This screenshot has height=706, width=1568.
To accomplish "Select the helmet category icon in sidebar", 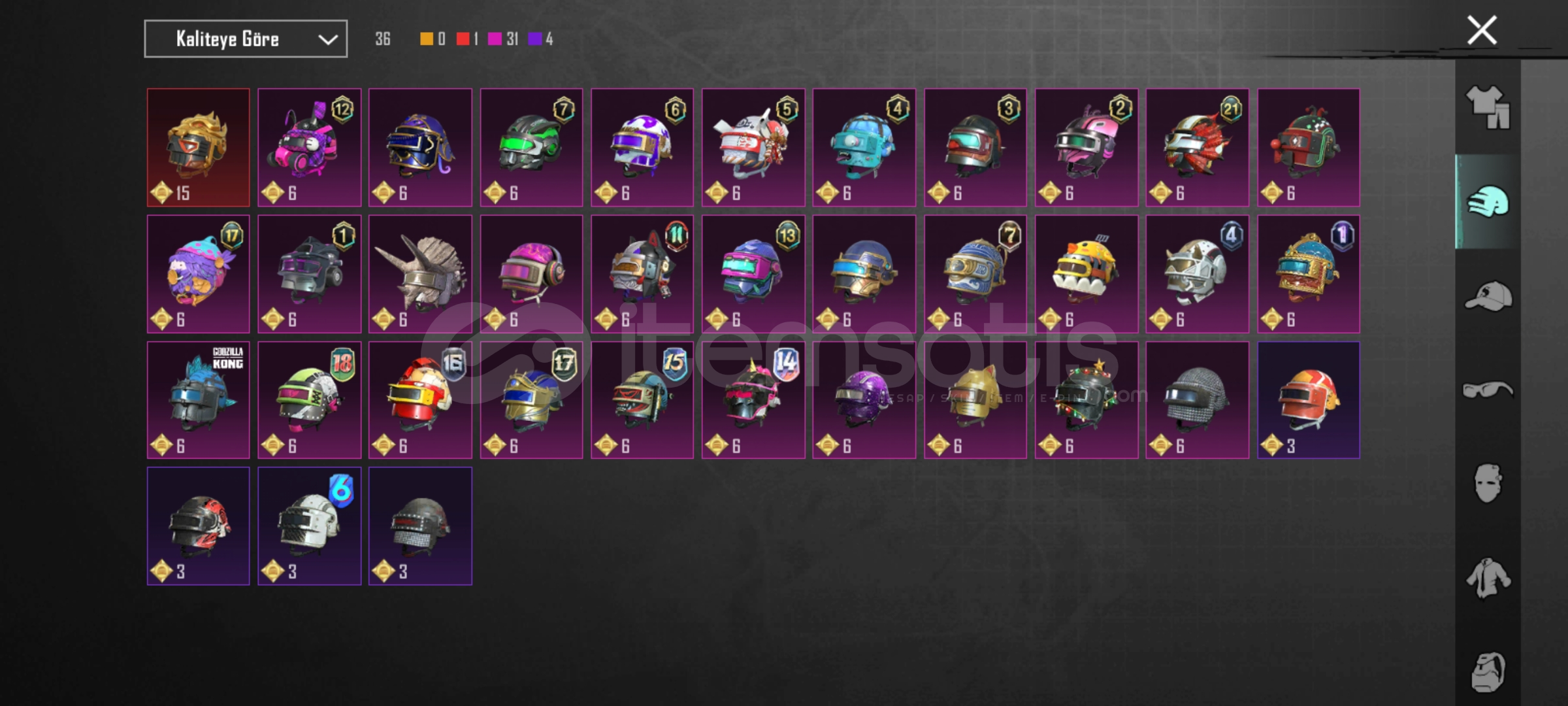I will click(x=1488, y=201).
